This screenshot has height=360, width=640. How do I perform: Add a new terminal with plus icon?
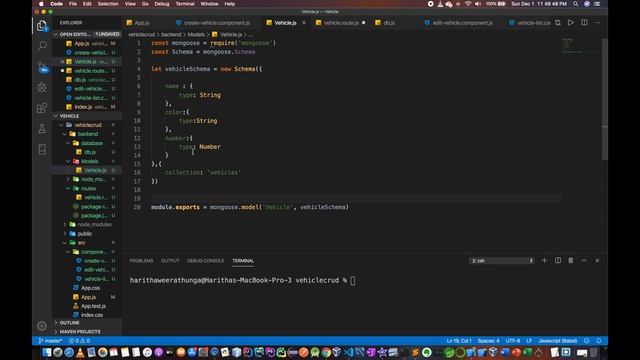point(544,260)
